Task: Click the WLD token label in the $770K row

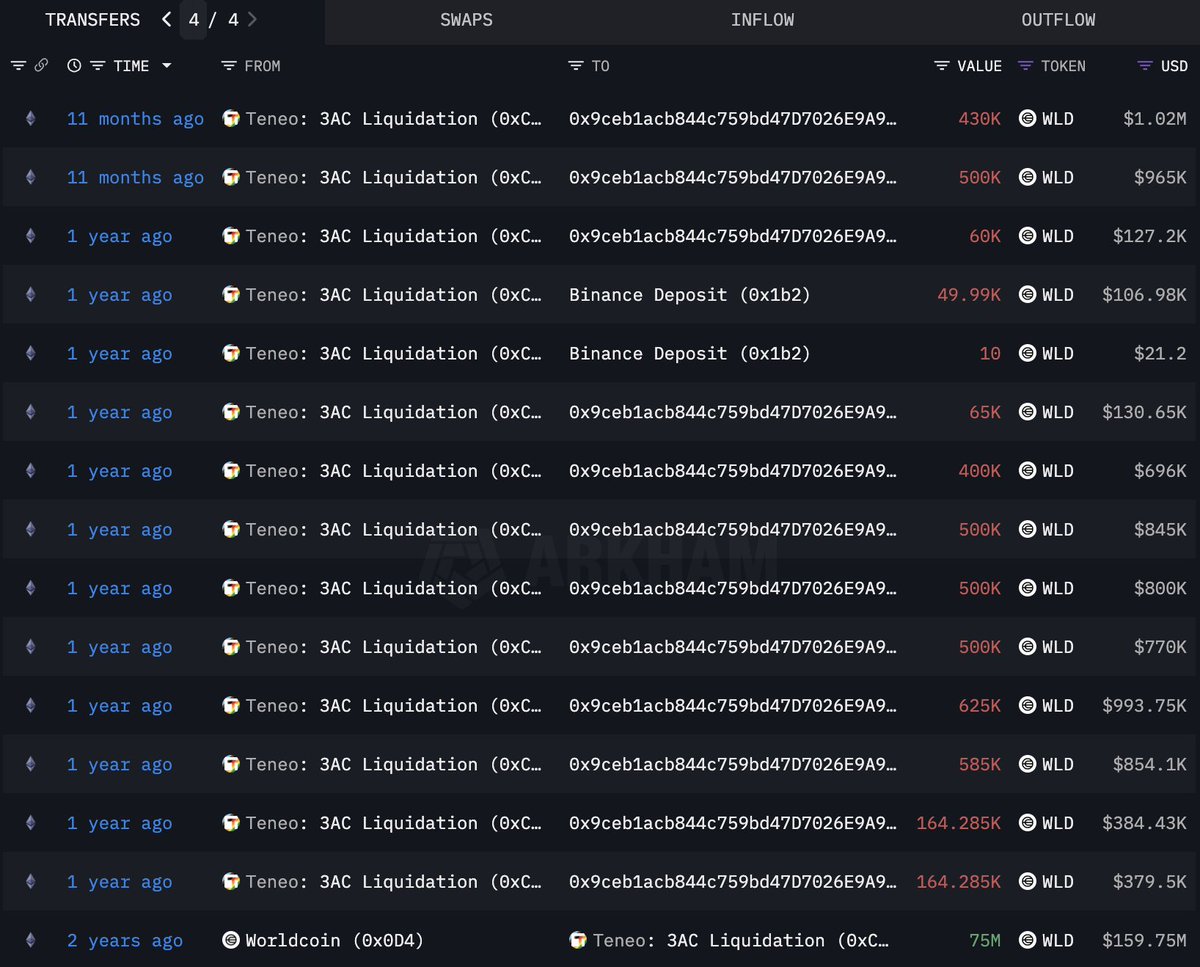Action: (1058, 648)
